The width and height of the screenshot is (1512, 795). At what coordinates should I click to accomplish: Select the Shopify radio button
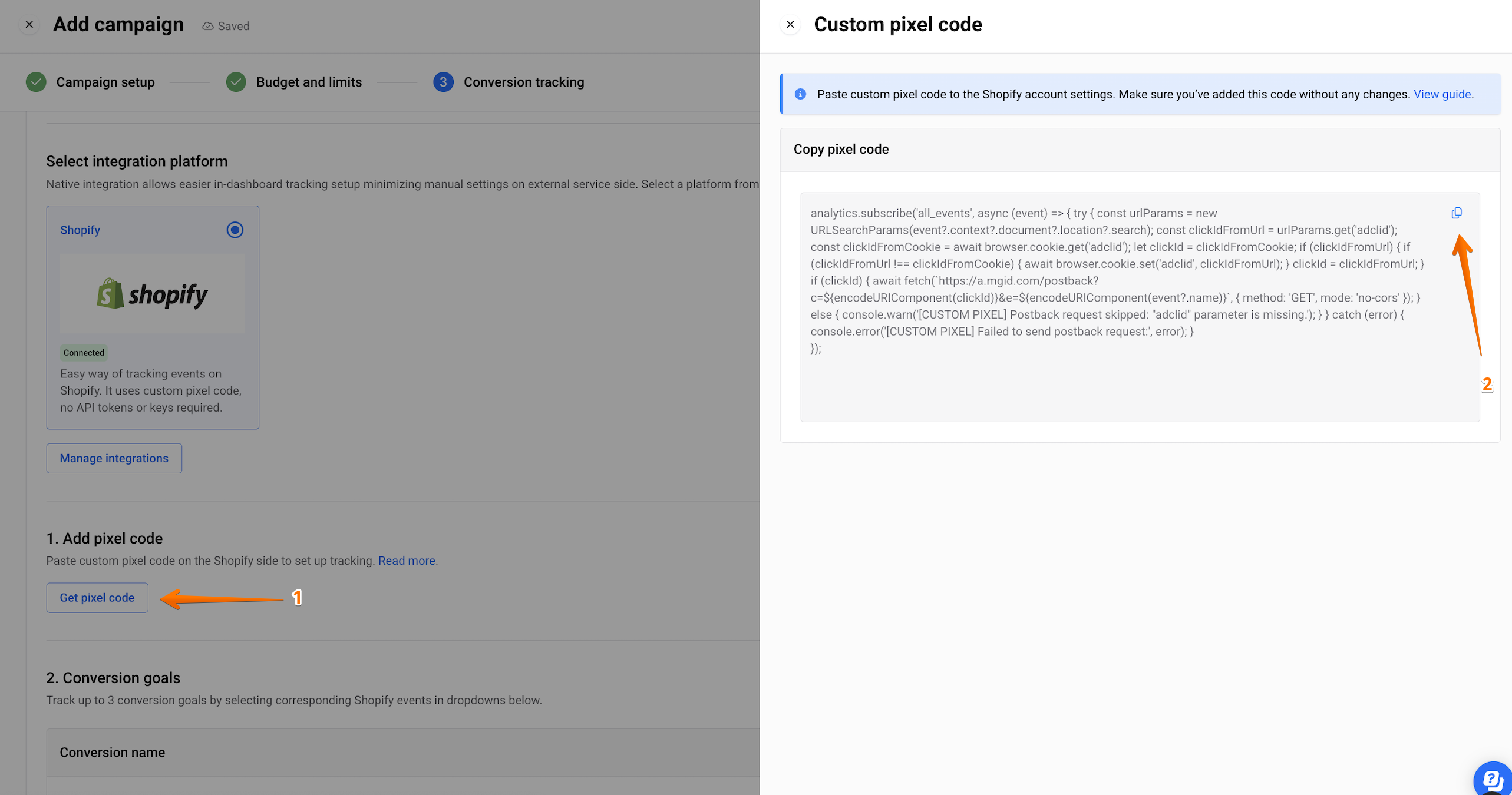click(235, 230)
